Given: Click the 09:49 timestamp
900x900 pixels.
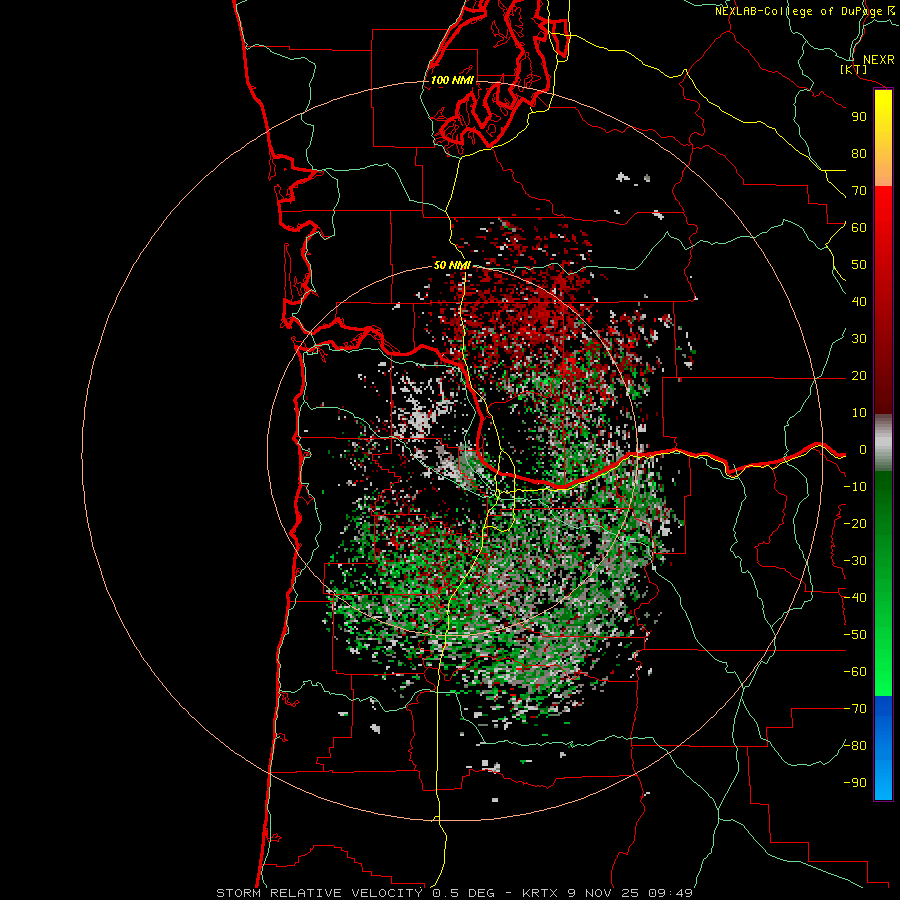Looking at the screenshot, I should (670, 893).
